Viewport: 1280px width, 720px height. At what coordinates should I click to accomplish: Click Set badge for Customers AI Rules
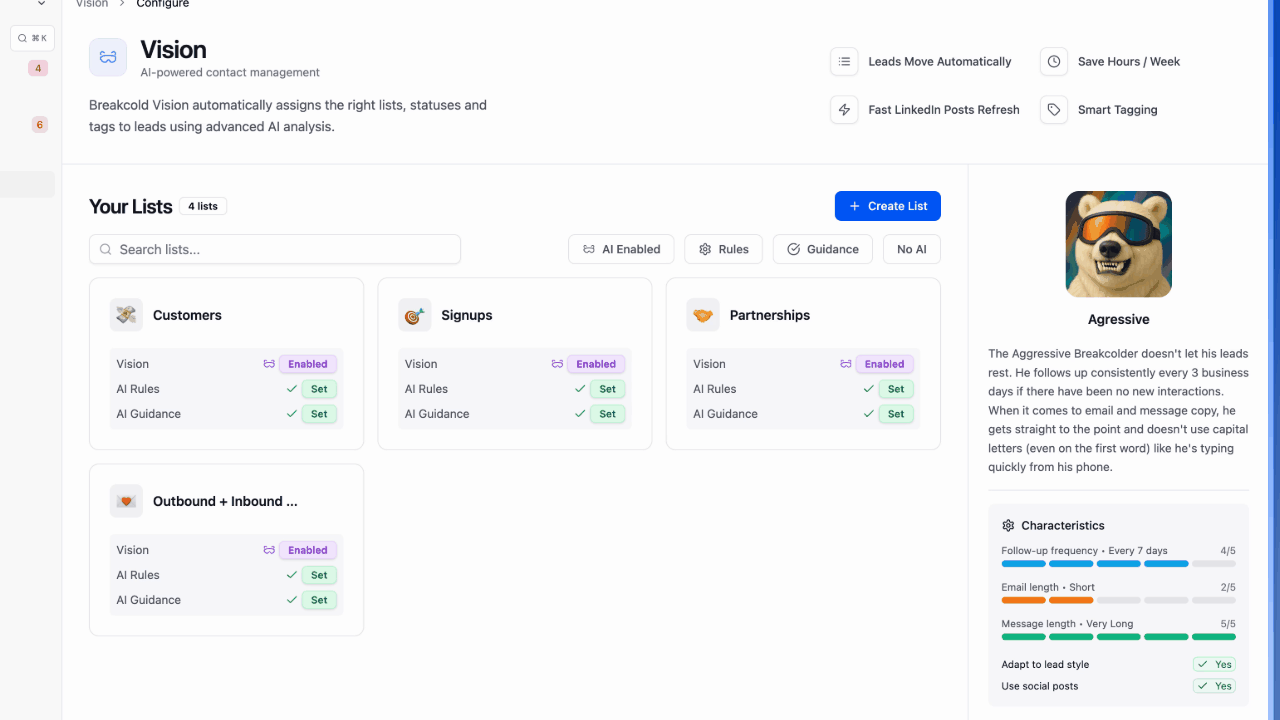(x=319, y=389)
